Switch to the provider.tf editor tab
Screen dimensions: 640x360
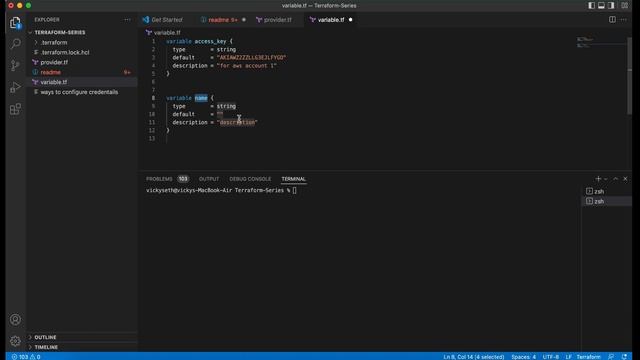tap(278, 20)
